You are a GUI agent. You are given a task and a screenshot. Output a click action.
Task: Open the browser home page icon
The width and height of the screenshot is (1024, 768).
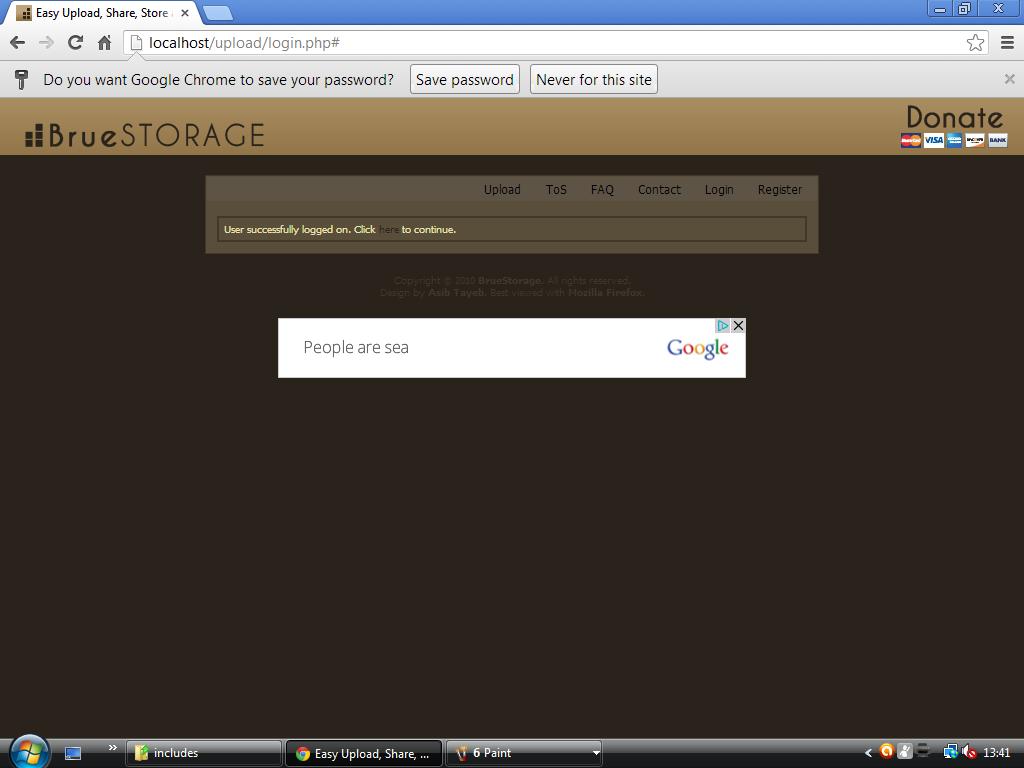pos(104,43)
